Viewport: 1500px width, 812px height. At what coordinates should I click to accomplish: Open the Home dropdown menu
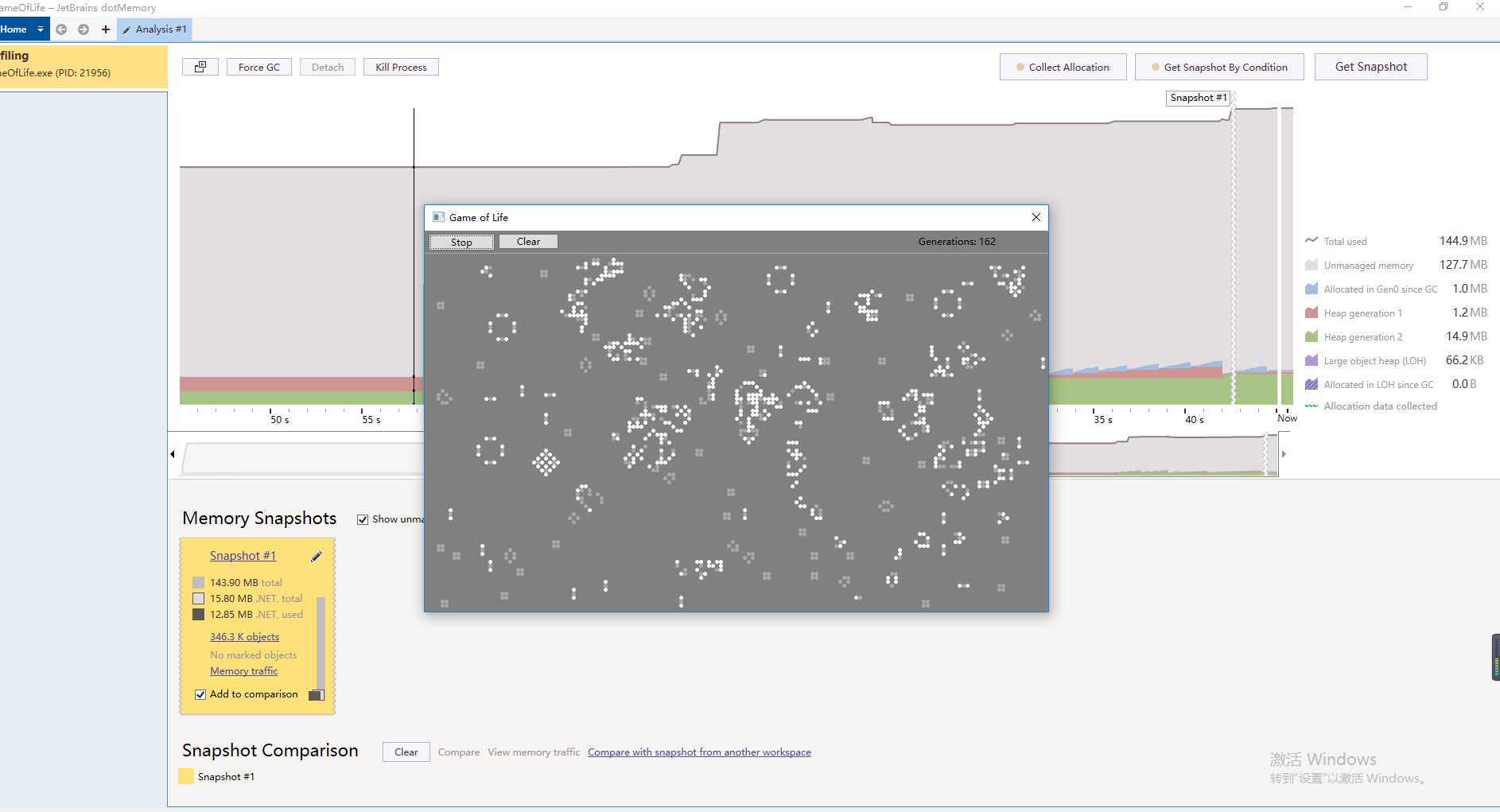tap(41, 29)
